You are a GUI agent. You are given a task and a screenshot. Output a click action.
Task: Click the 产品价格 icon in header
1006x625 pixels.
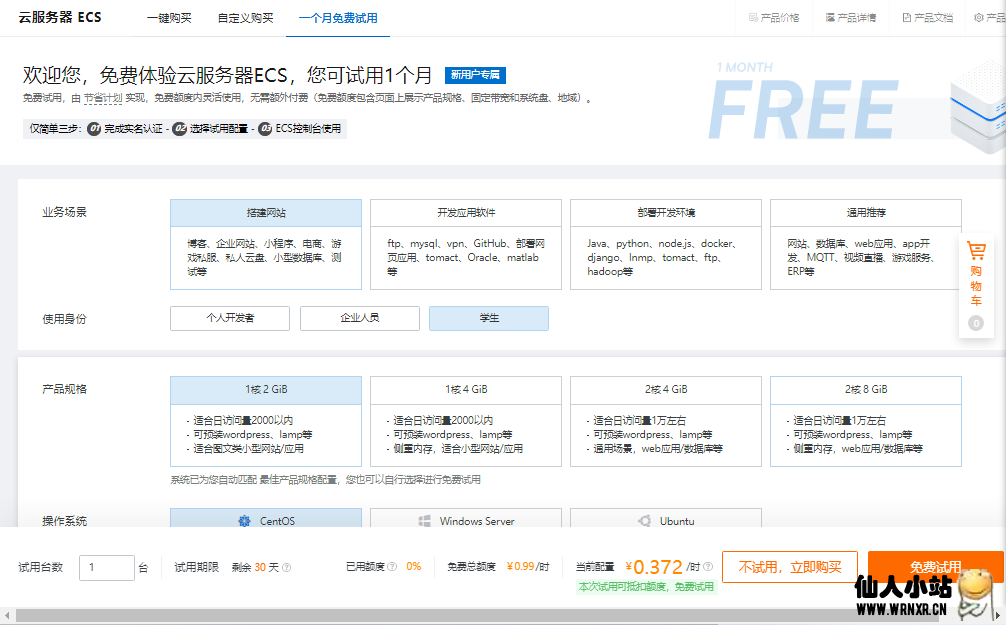point(753,17)
